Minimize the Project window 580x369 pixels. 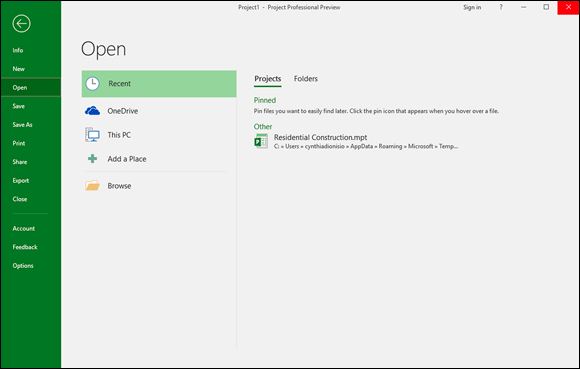coord(523,7)
